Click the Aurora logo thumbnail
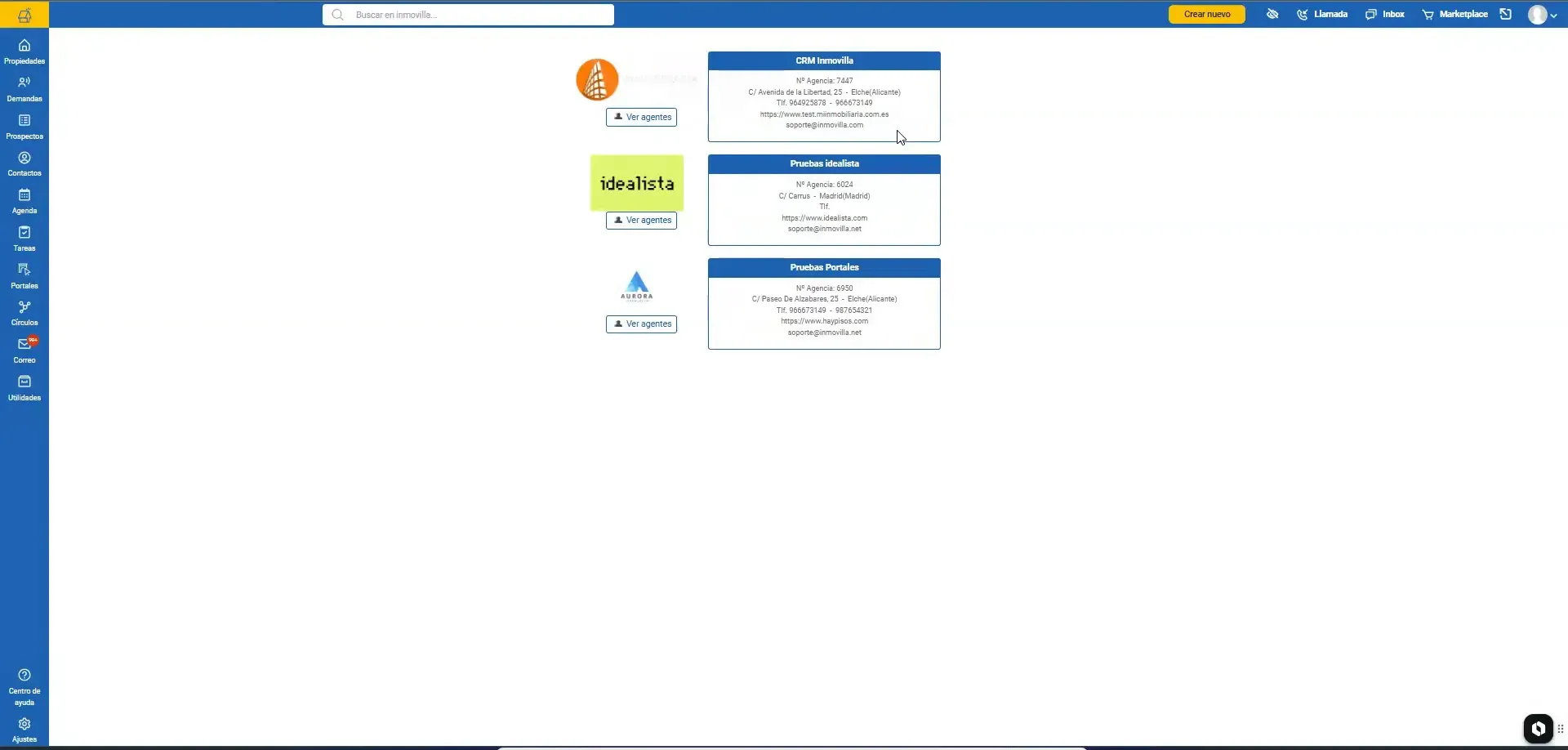Viewport: 1568px width, 750px height. [x=637, y=287]
